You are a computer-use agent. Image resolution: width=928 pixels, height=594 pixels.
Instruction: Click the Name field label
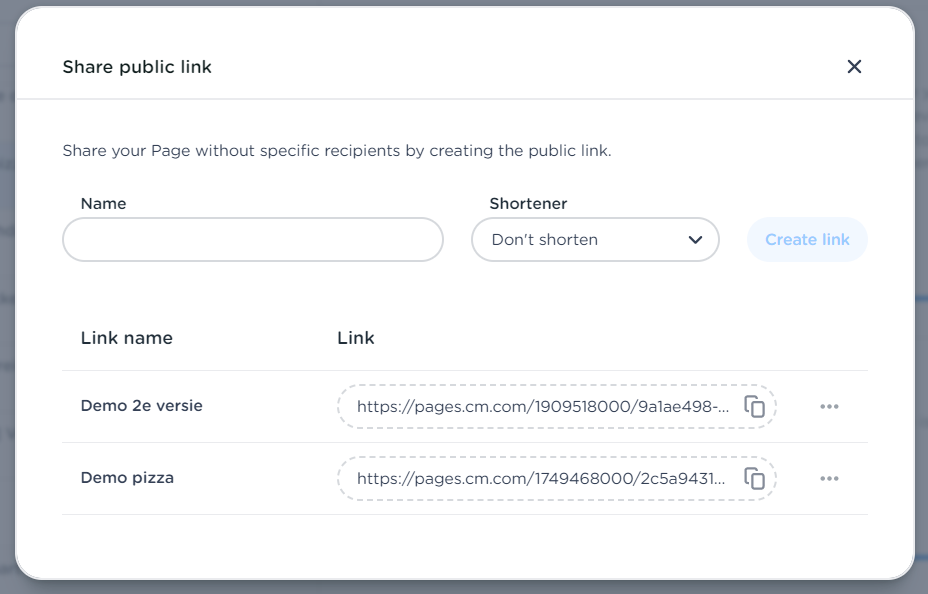coord(103,203)
